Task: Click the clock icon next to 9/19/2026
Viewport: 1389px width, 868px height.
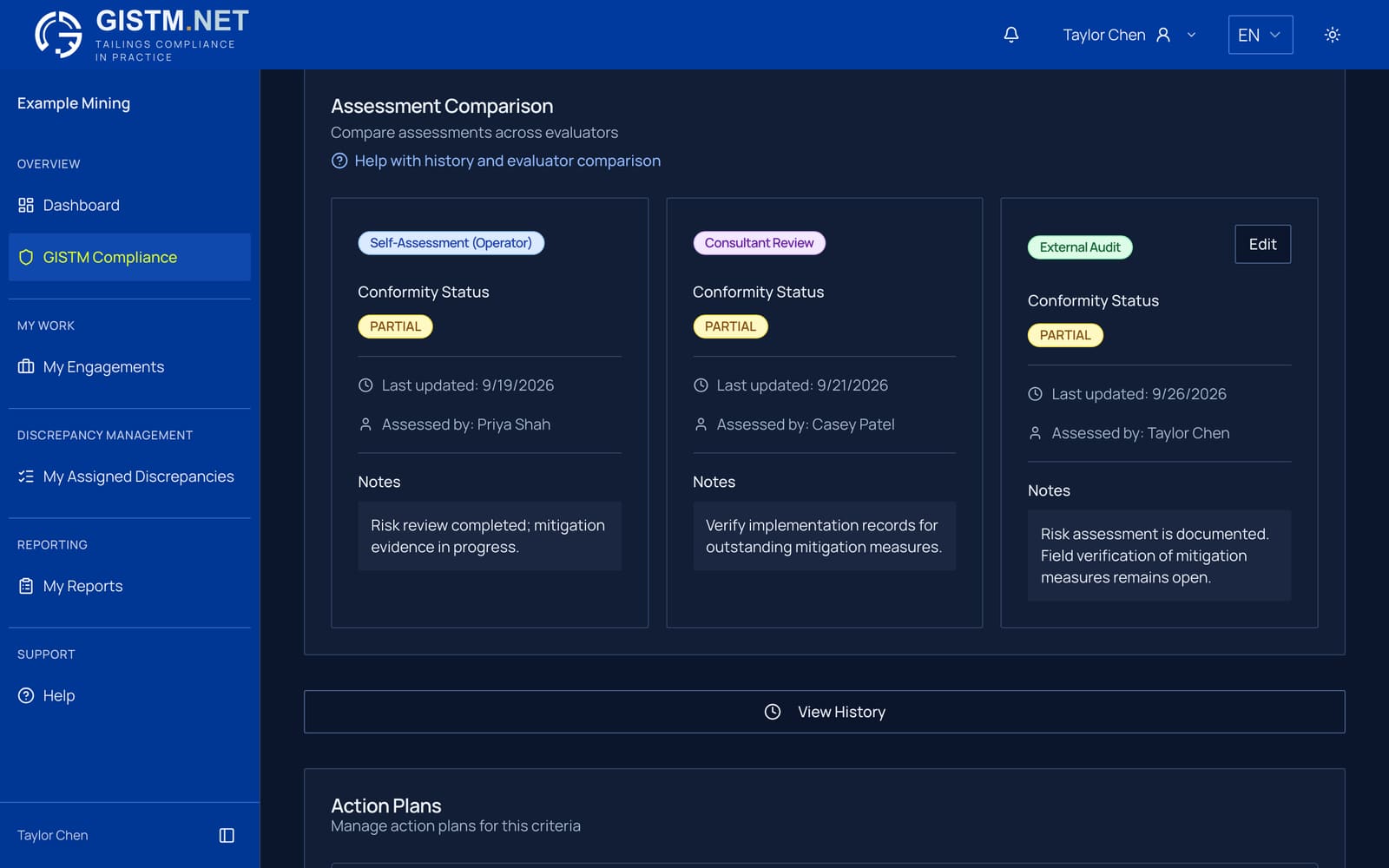Action: 365,385
